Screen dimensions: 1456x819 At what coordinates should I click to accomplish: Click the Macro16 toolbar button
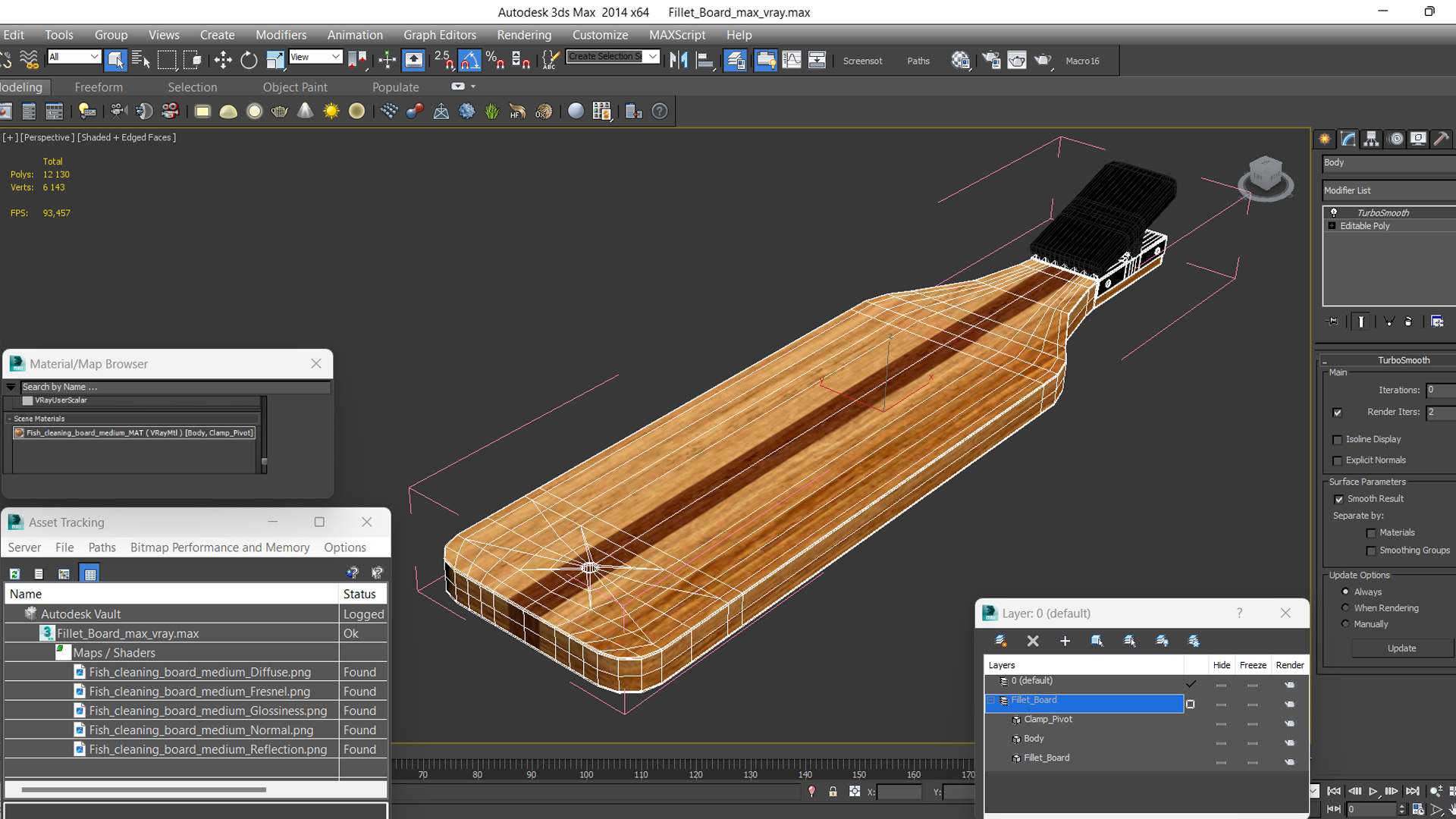tap(1082, 61)
